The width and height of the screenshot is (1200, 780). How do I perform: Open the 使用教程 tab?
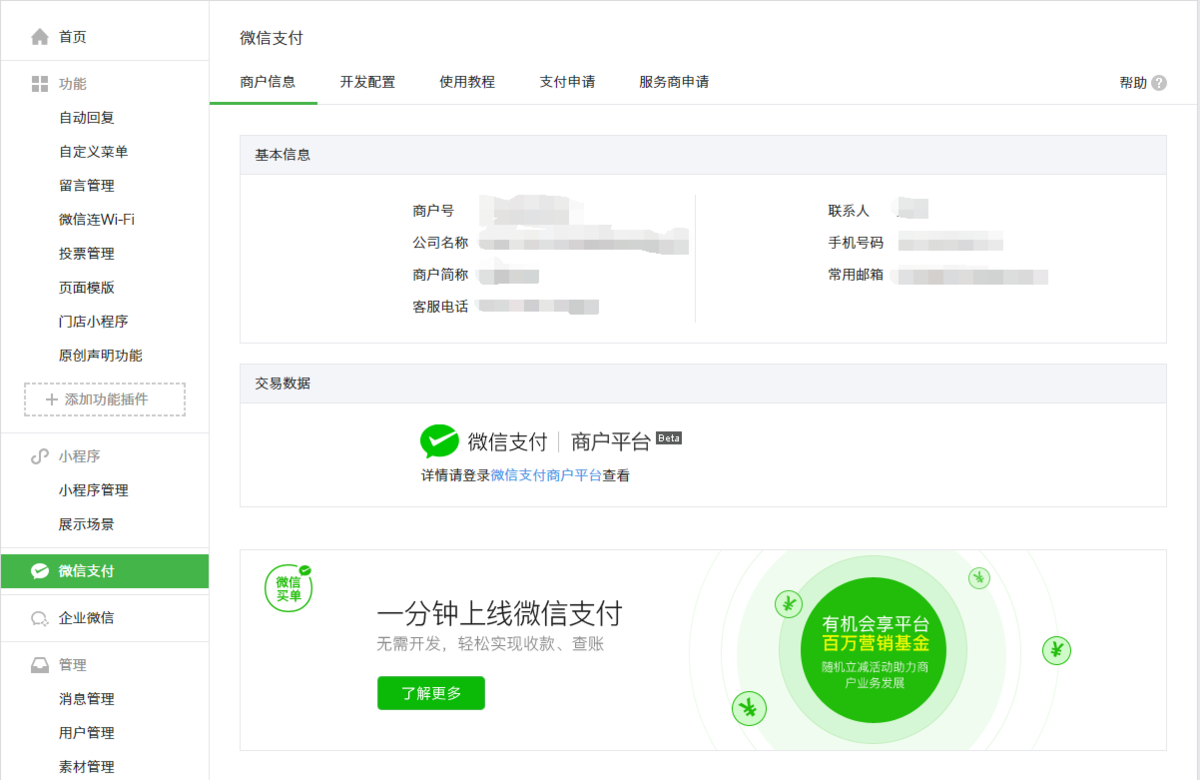click(467, 82)
